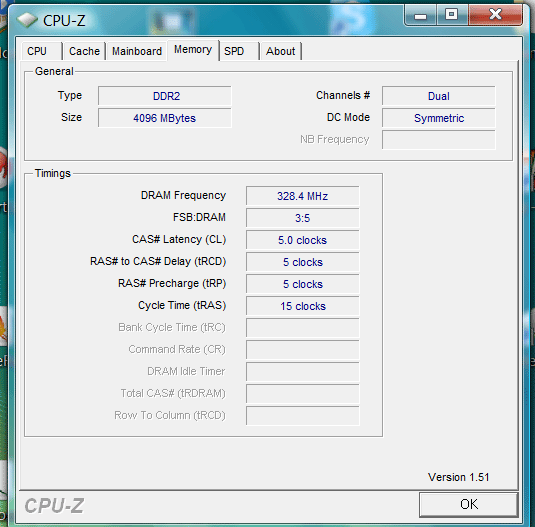Maximize the CPU-Z window
This screenshot has height=527, width=535.
[452, 15]
